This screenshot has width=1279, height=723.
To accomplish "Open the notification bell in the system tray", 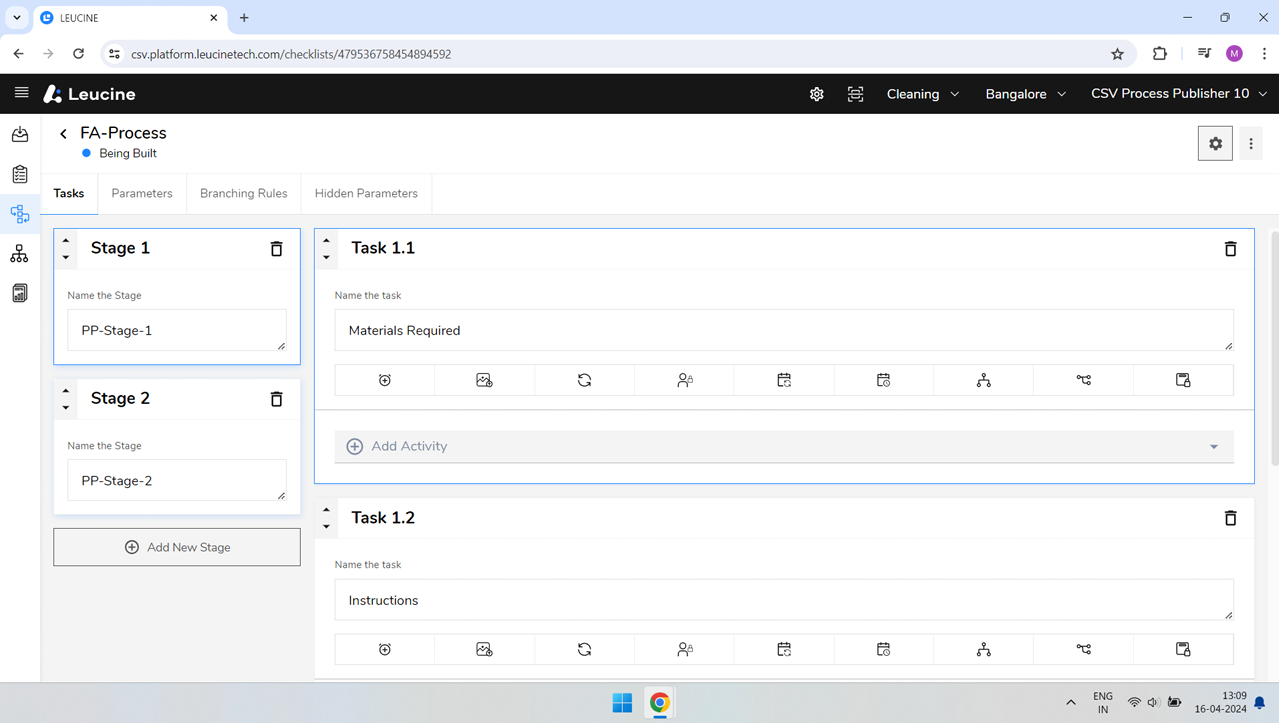I will [1260, 703].
